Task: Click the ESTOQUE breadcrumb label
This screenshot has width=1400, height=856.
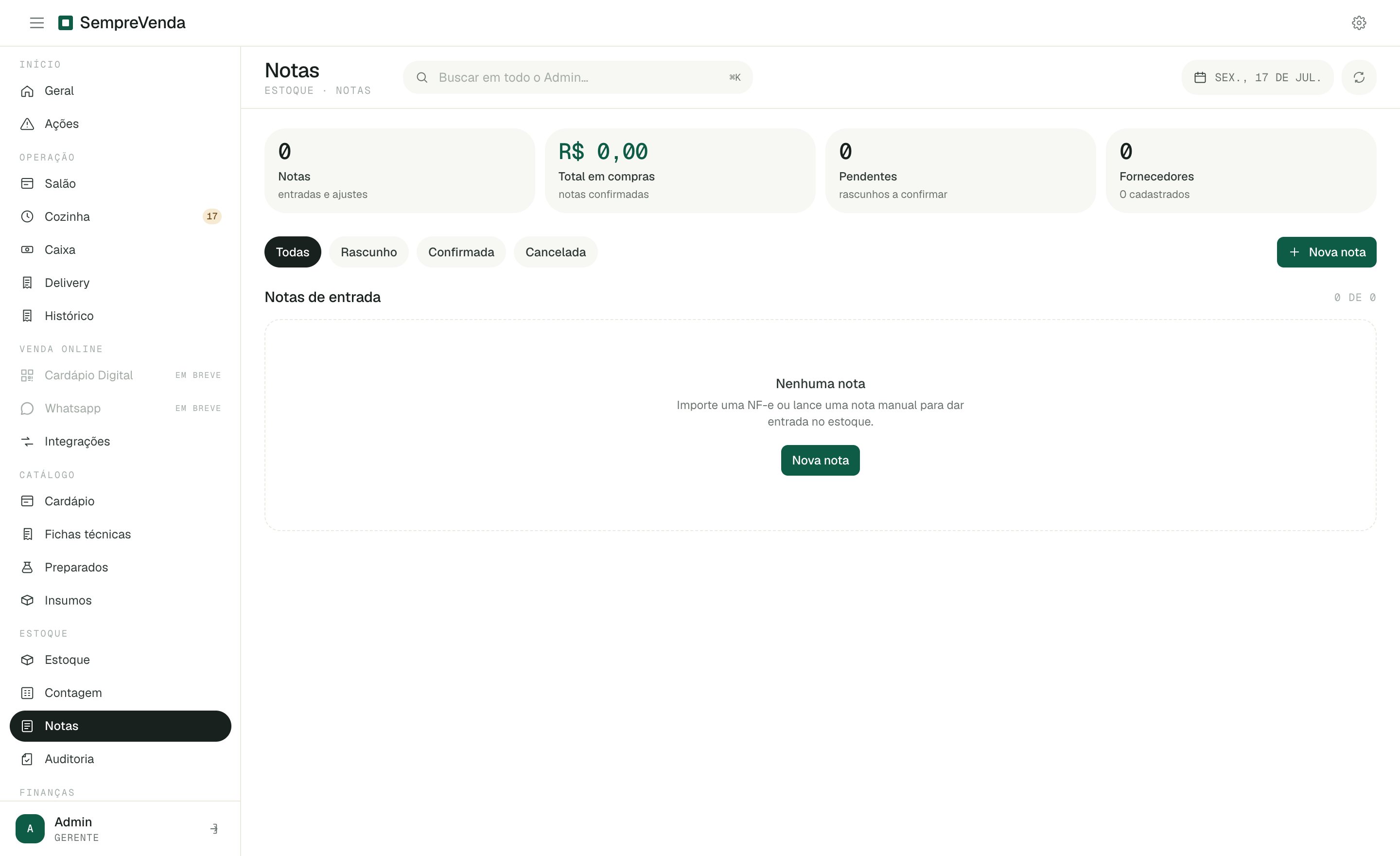Action: tap(289, 90)
